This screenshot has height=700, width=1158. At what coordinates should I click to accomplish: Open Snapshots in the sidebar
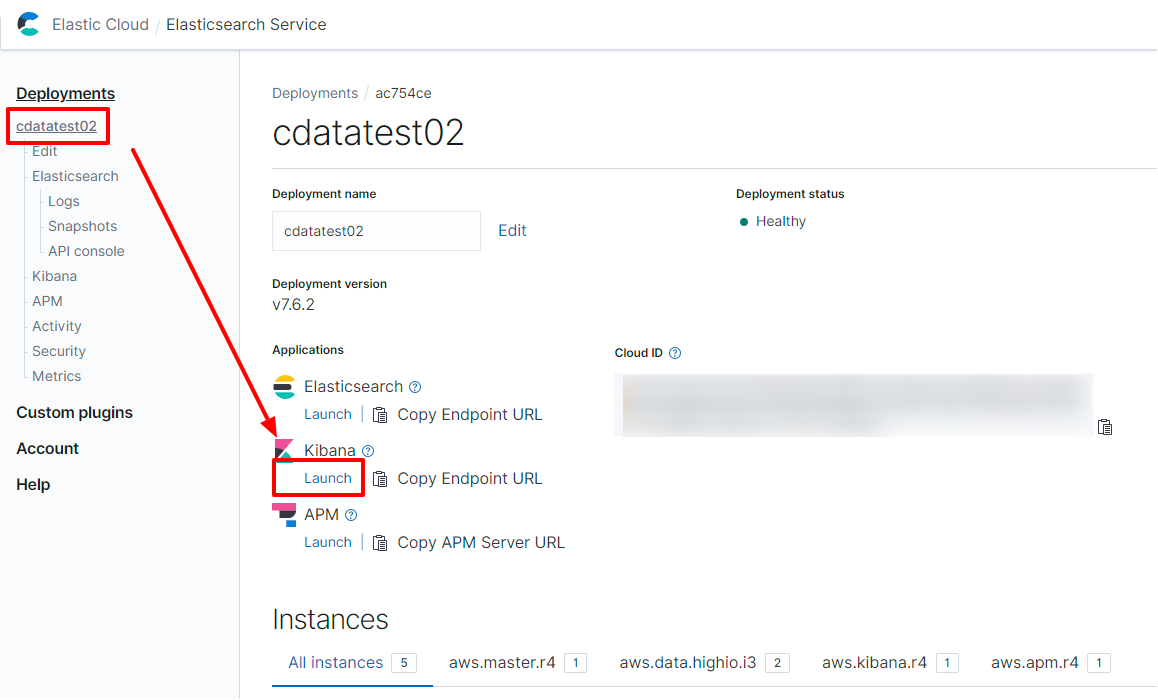(83, 227)
